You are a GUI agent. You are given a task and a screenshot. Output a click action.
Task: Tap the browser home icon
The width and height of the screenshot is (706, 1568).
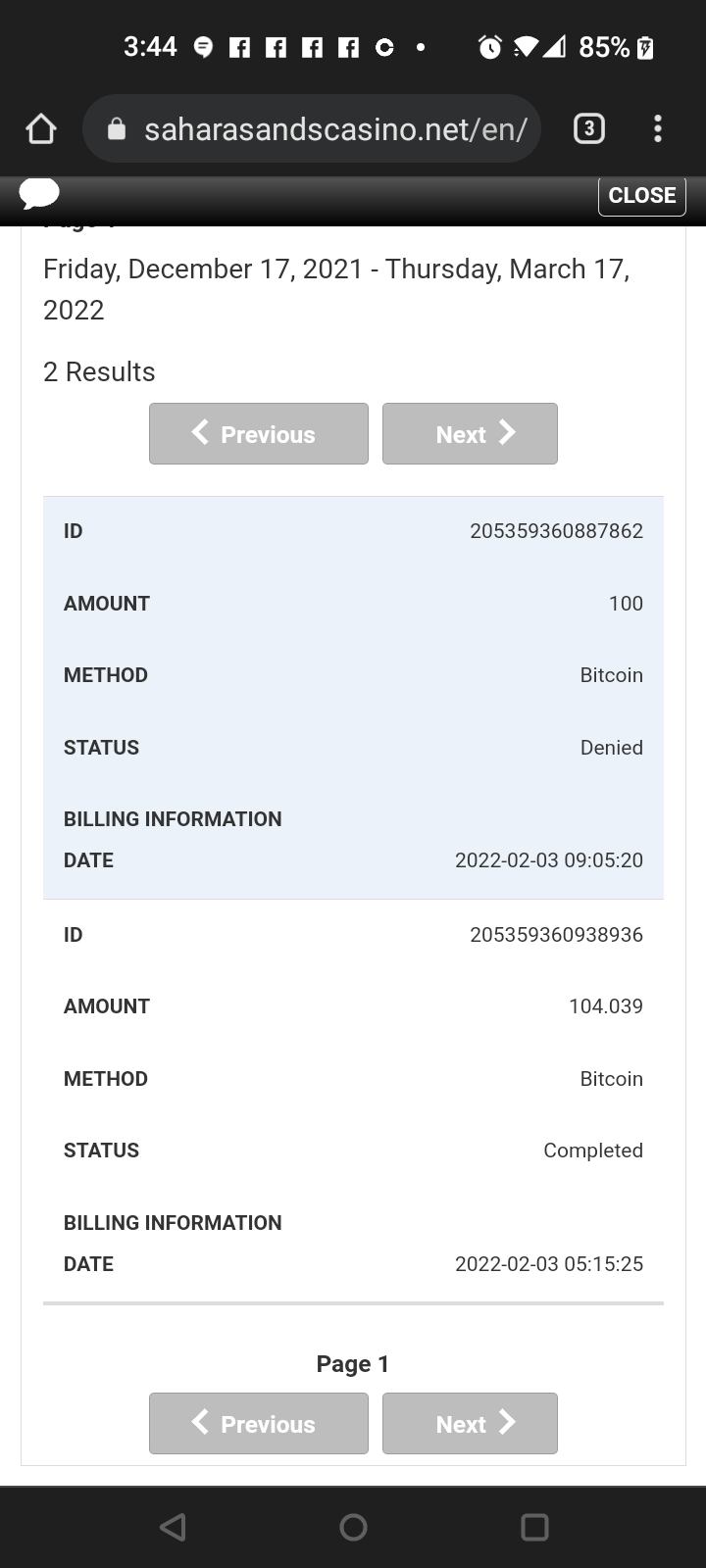point(41,128)
